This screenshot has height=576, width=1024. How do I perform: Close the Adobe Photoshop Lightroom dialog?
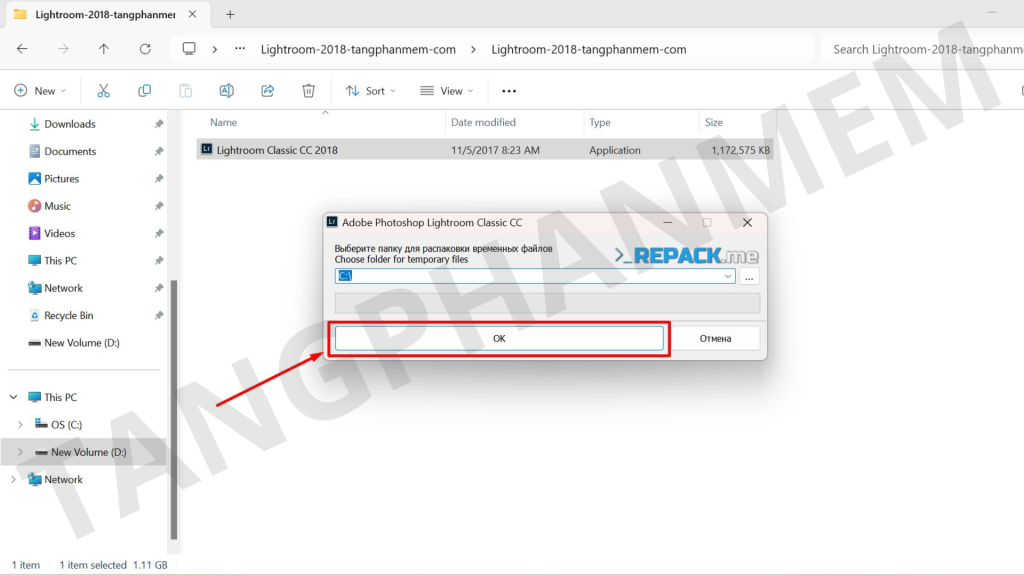[747, 223]
